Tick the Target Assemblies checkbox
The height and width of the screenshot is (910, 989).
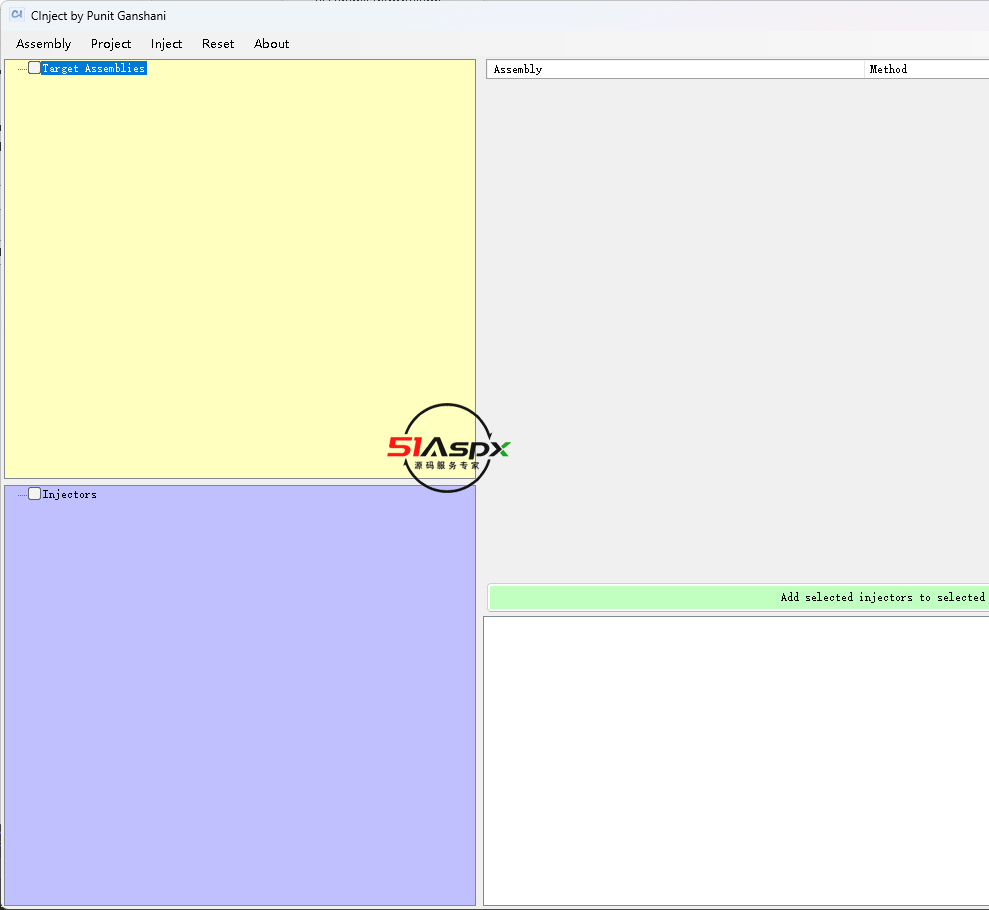pos(35,68)
